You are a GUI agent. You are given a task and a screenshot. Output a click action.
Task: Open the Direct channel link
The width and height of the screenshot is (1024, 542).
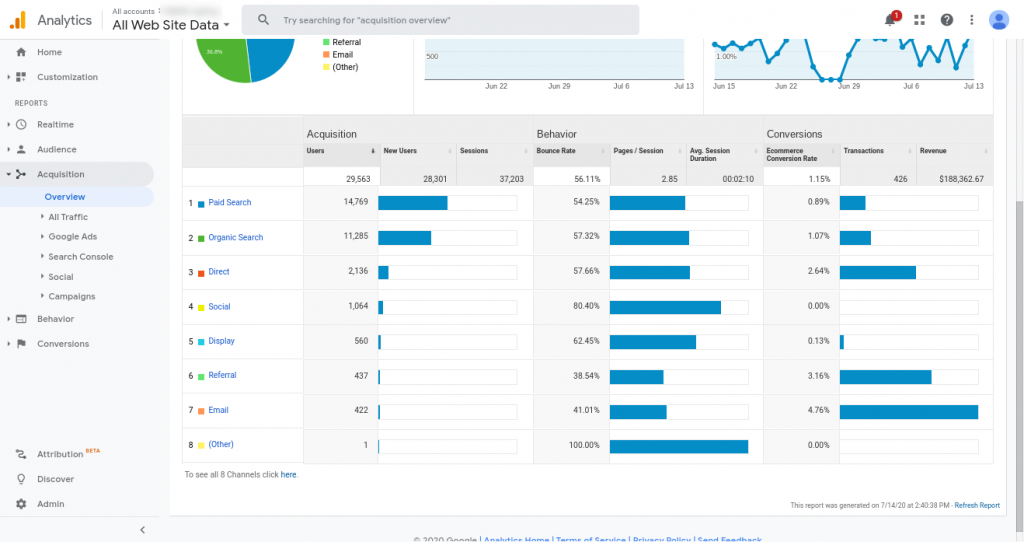(x=219, y=272)
